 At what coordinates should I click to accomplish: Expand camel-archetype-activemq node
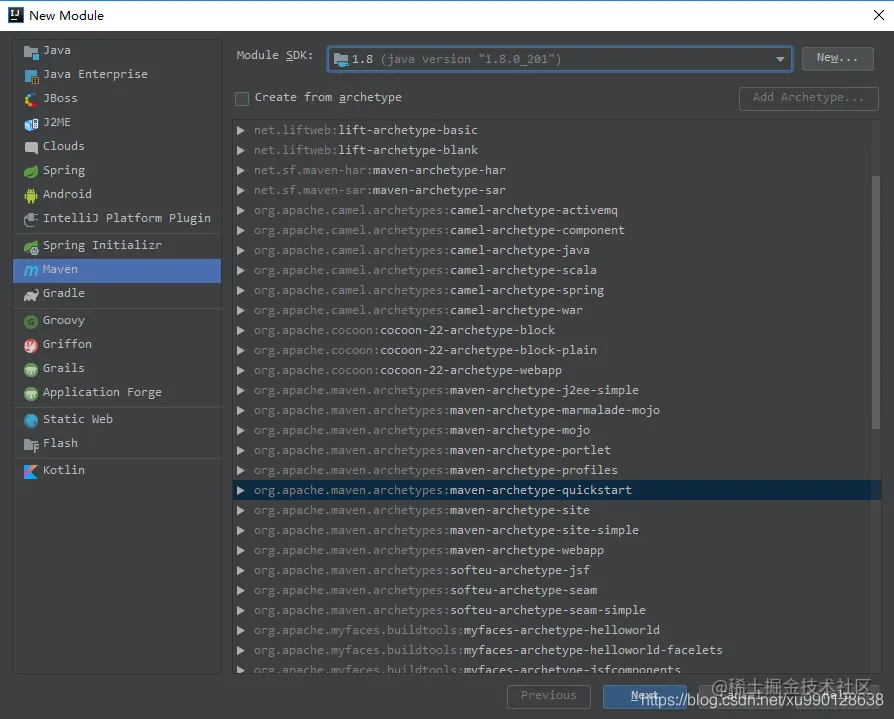point(241,210)
